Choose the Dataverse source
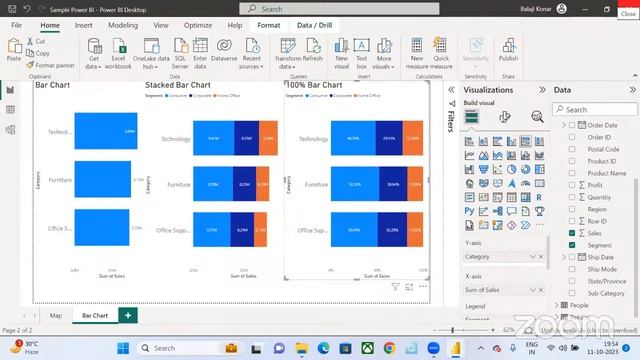The height and width of the screenshot is (360, 640). click(x=224, y=50)
